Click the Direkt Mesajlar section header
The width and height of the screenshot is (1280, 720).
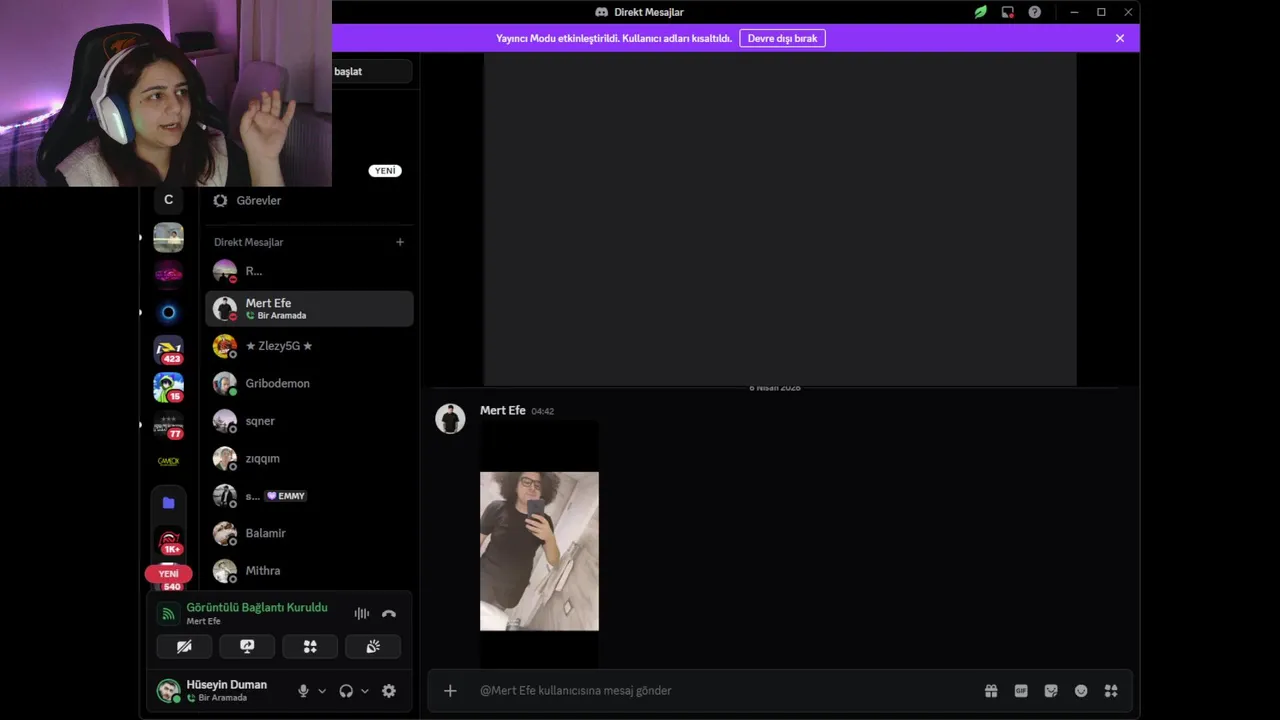[x=248, y=242]
